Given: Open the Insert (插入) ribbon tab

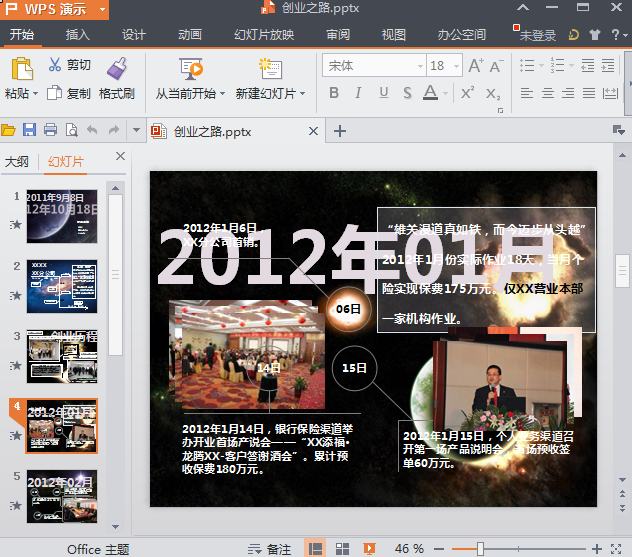Looking at the screenshot, I should point(78,35).
